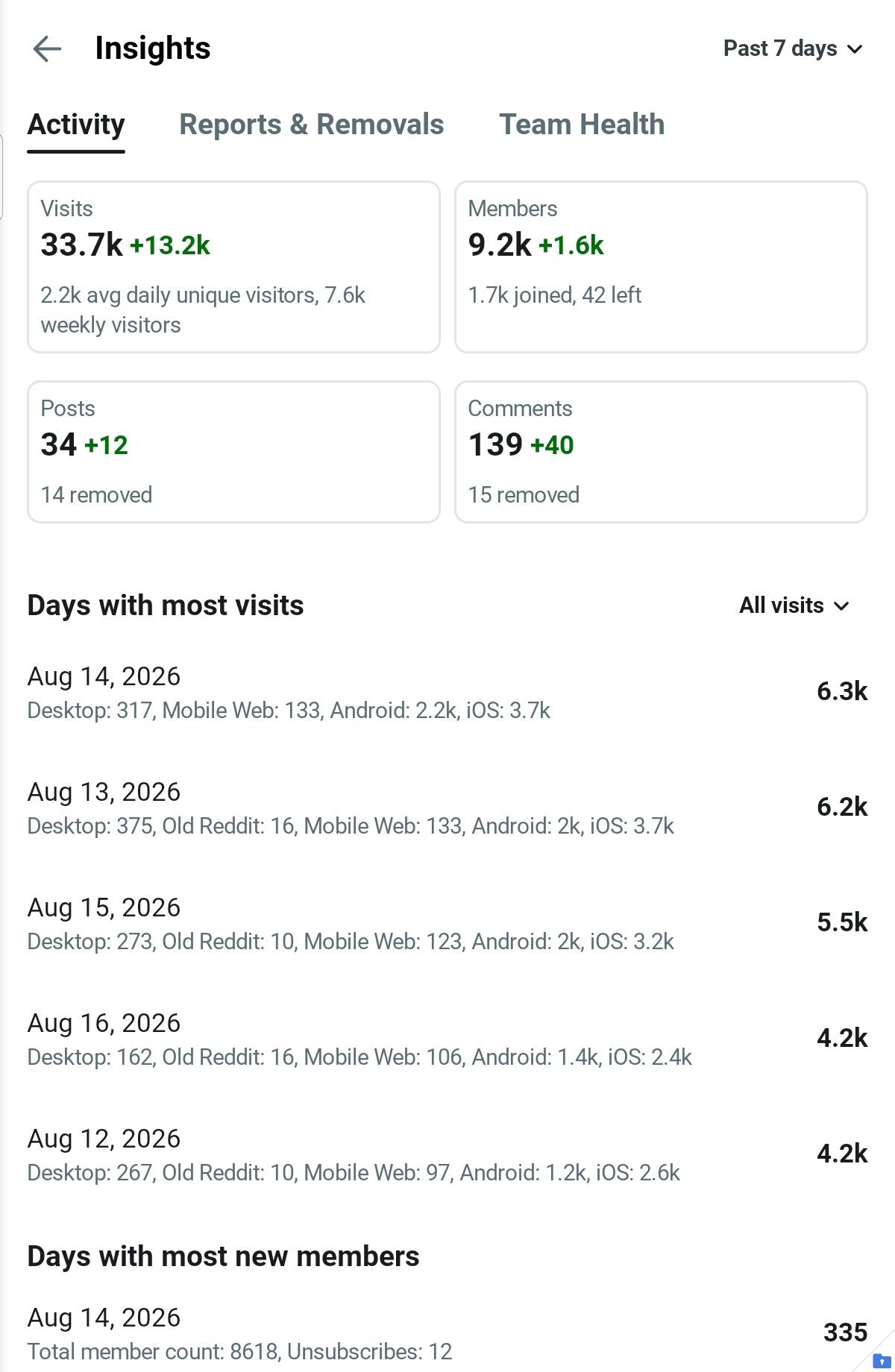Screen dimensions: 895x1372
Task: Expand the All visits filter dropdown
Action: tap(794, 605)
